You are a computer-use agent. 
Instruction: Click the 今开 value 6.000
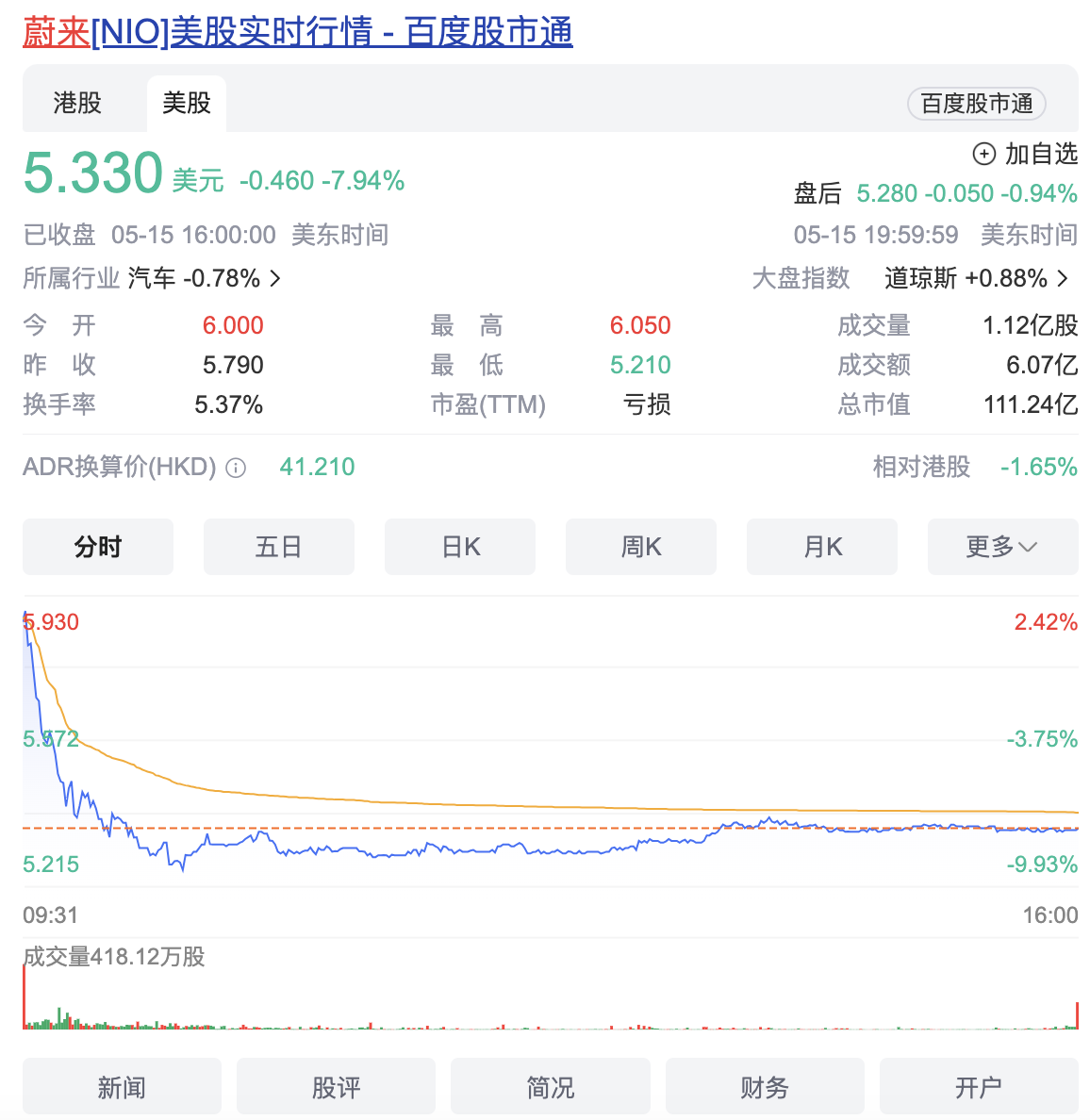(233, 325)
